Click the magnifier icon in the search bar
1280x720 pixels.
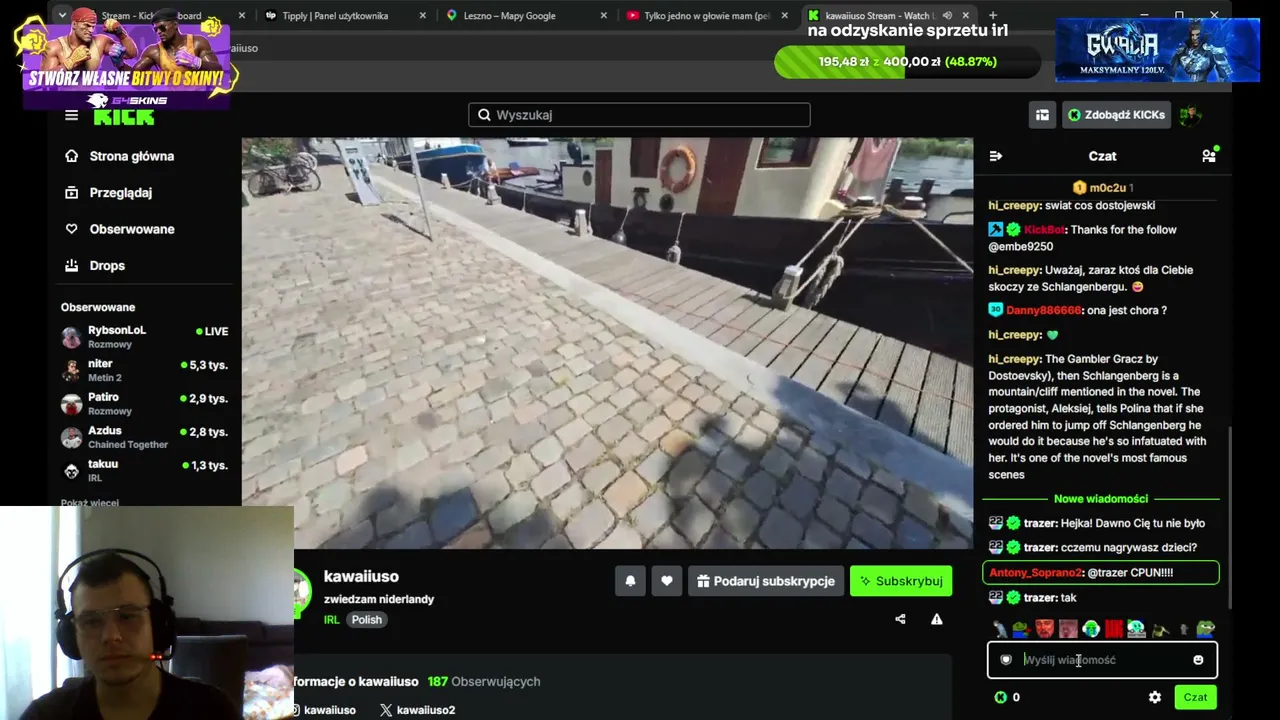pyautogui.click(x=484, y=115)
